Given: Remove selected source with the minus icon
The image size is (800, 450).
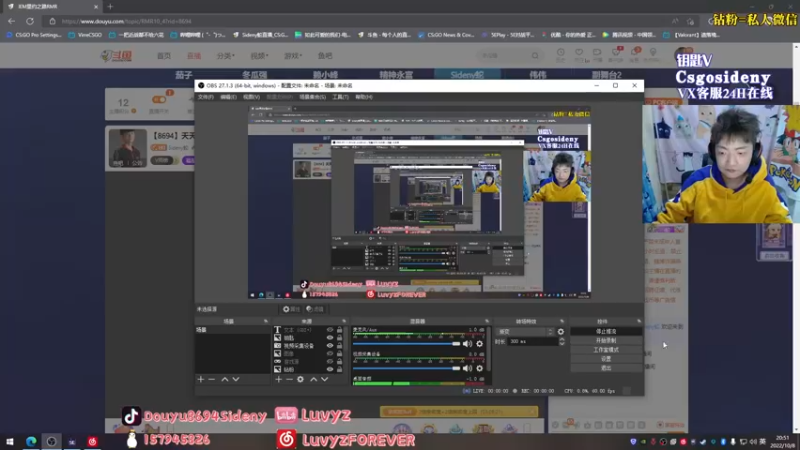Looking at the screenshot, I should tap(289, 379).
